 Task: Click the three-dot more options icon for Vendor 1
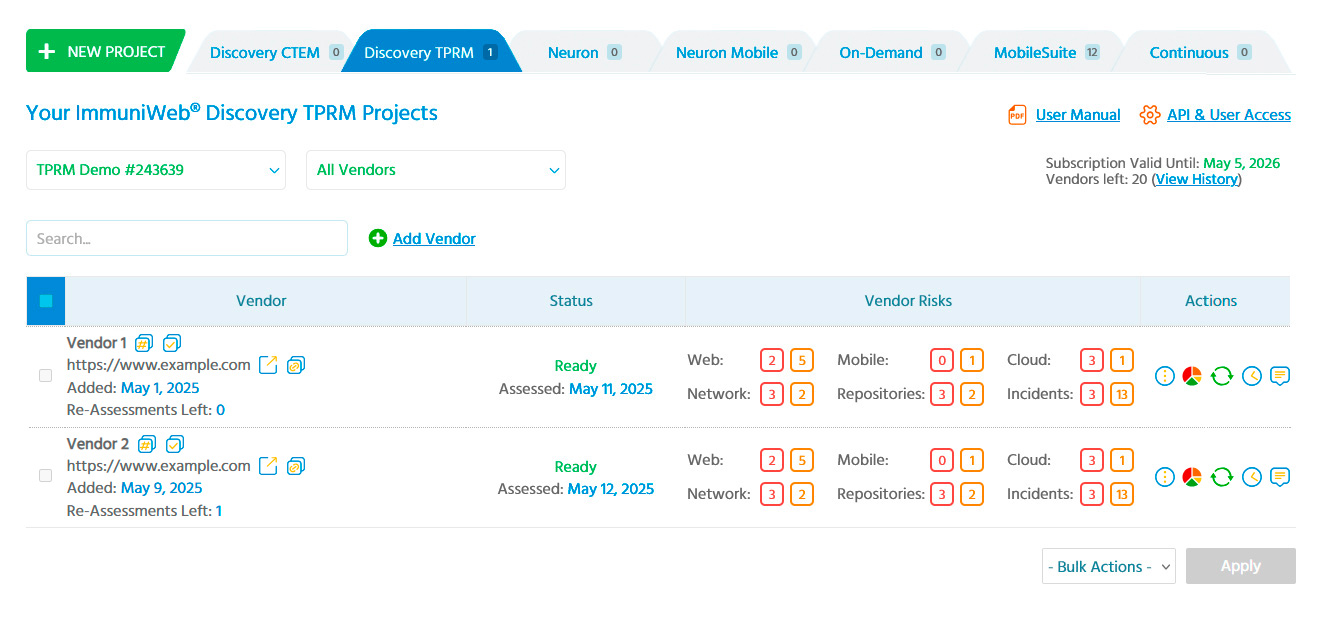coord(1164,376)
